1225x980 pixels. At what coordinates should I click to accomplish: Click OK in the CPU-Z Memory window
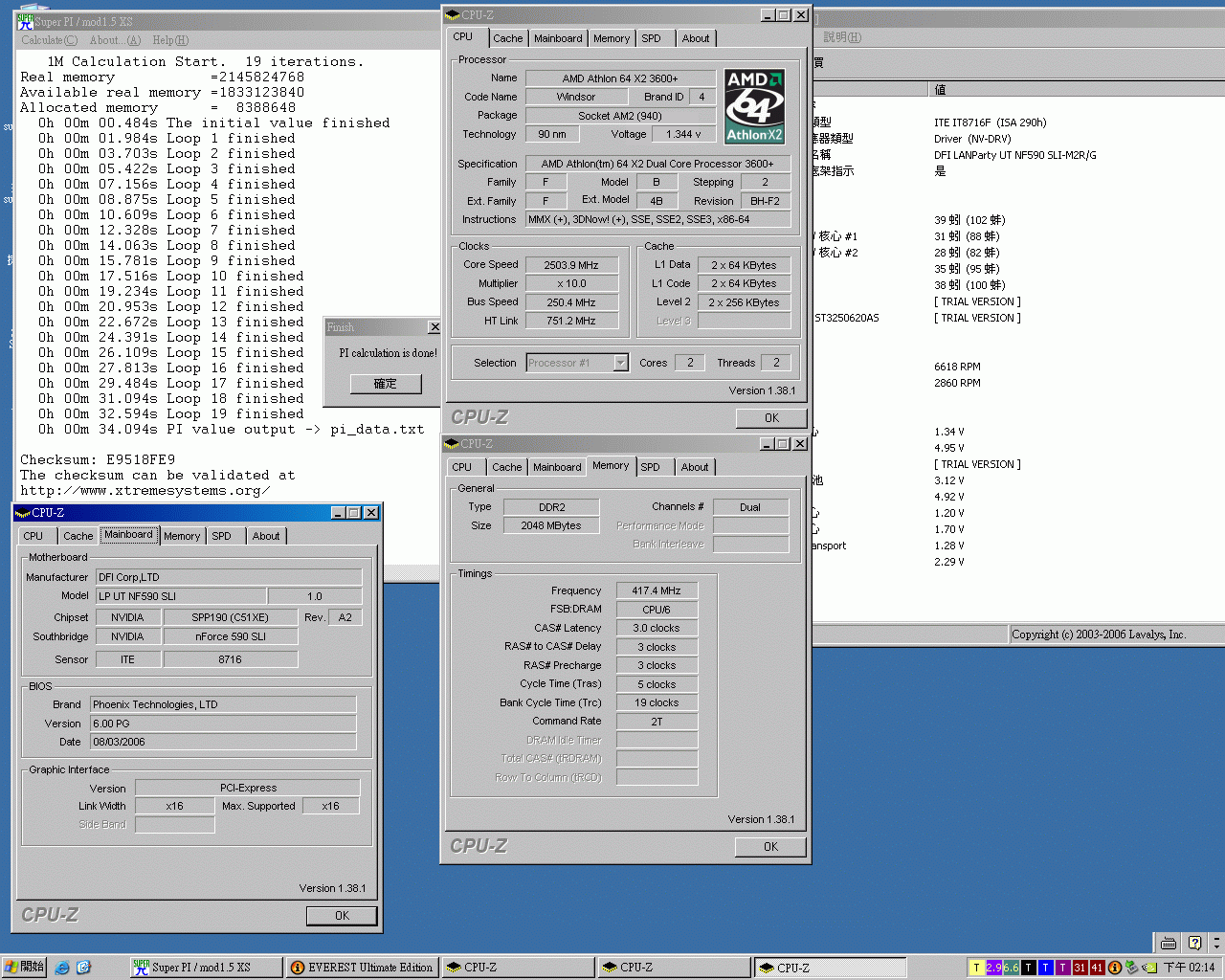770,847
